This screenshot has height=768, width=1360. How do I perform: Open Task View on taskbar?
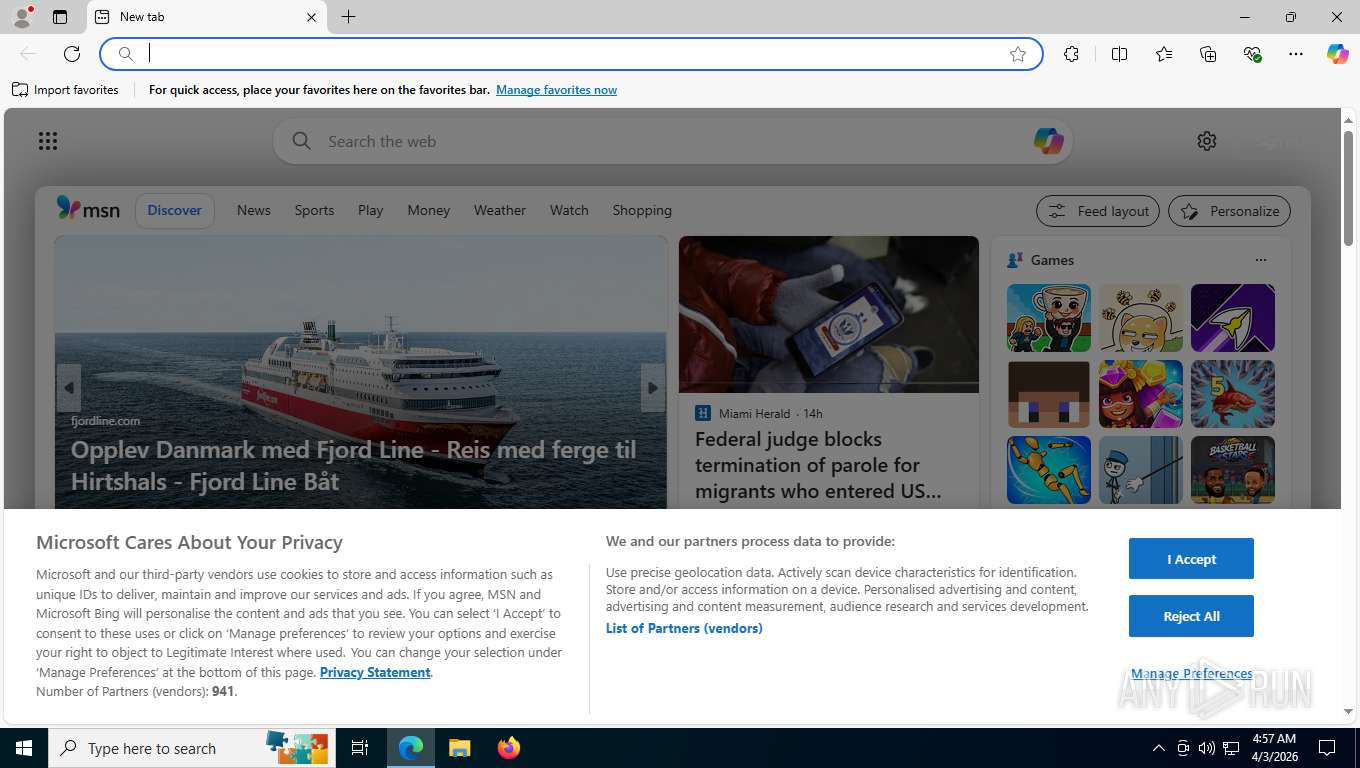(360, 748)
